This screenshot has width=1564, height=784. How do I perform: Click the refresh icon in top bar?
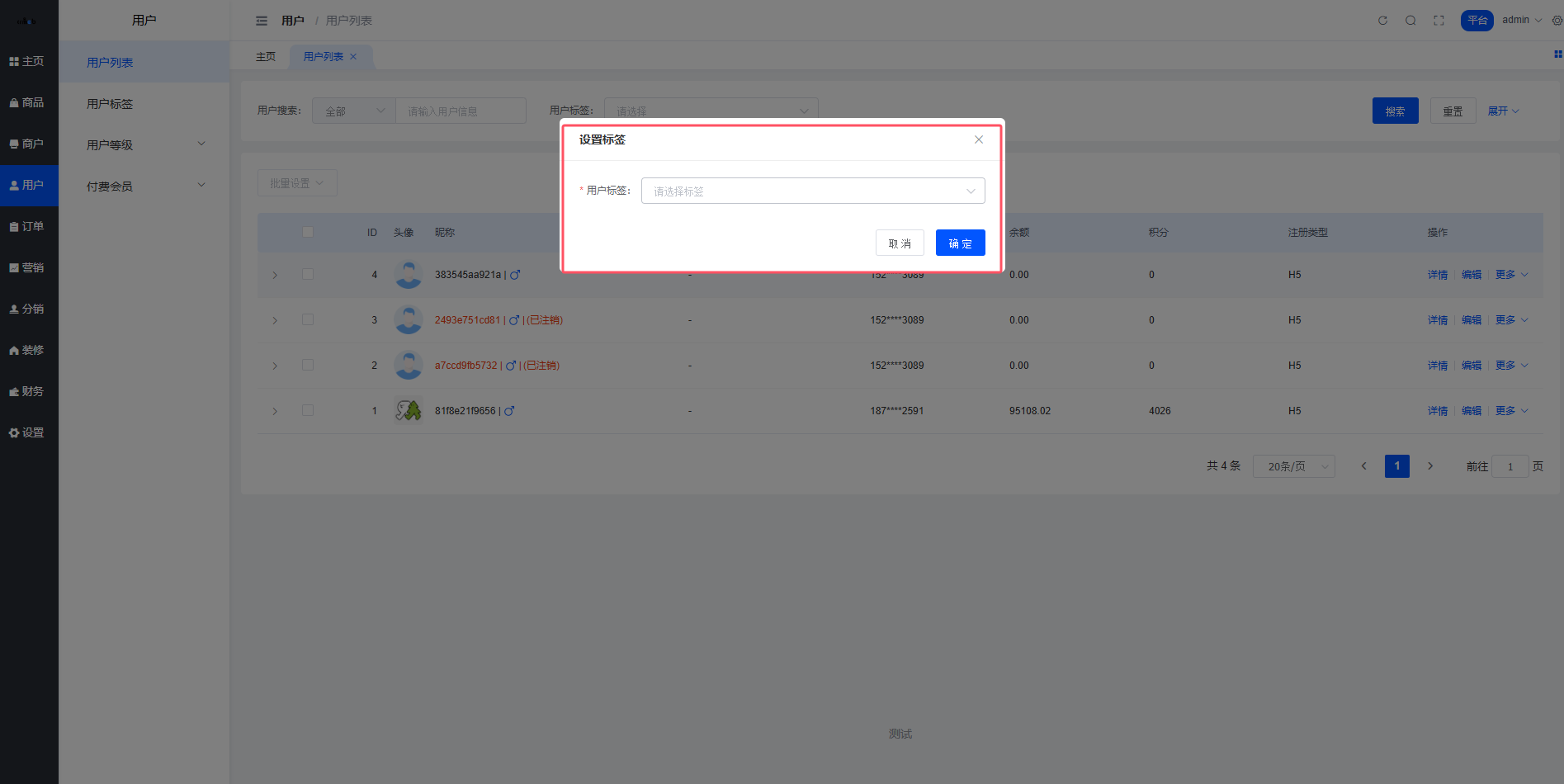1382,21
